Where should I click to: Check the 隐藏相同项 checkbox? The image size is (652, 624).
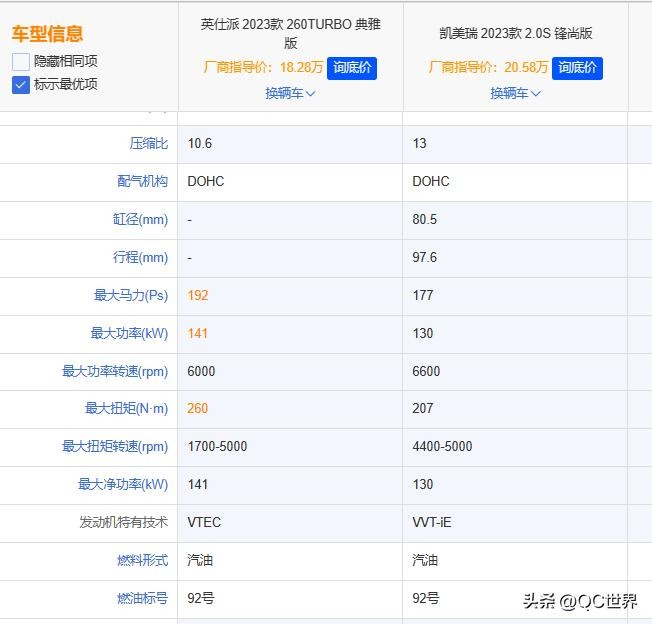pyautogui.click(x=21, y=61)
